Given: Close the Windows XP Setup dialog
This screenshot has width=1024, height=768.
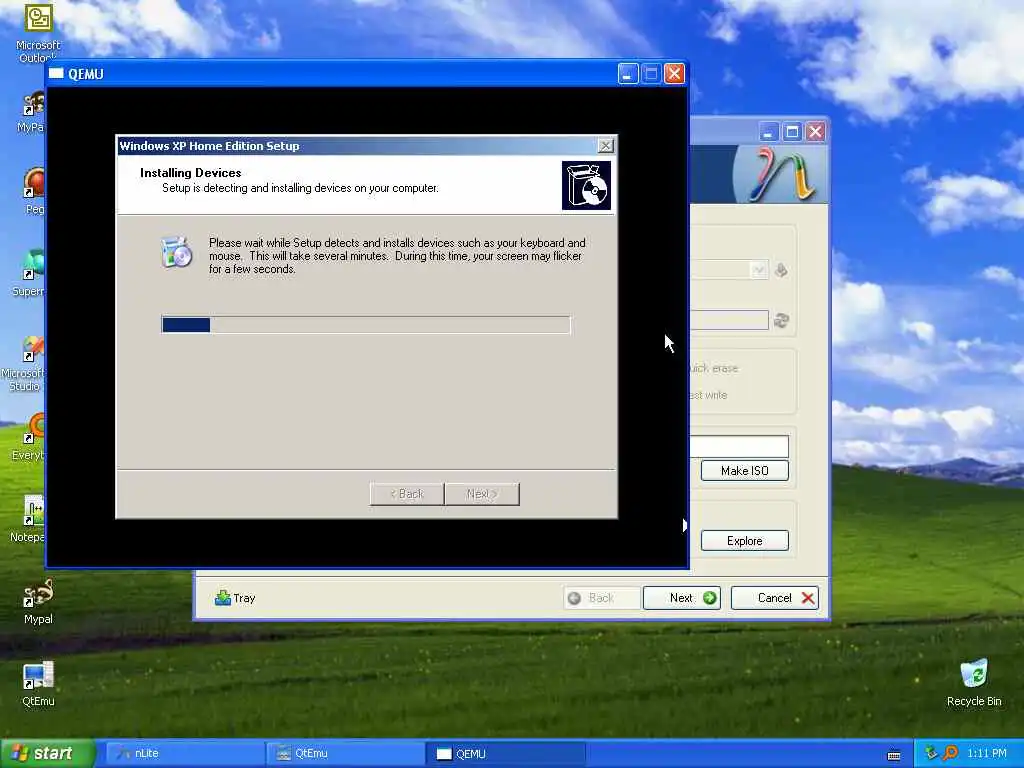Looking at the screenshot, I should (605, 146).
